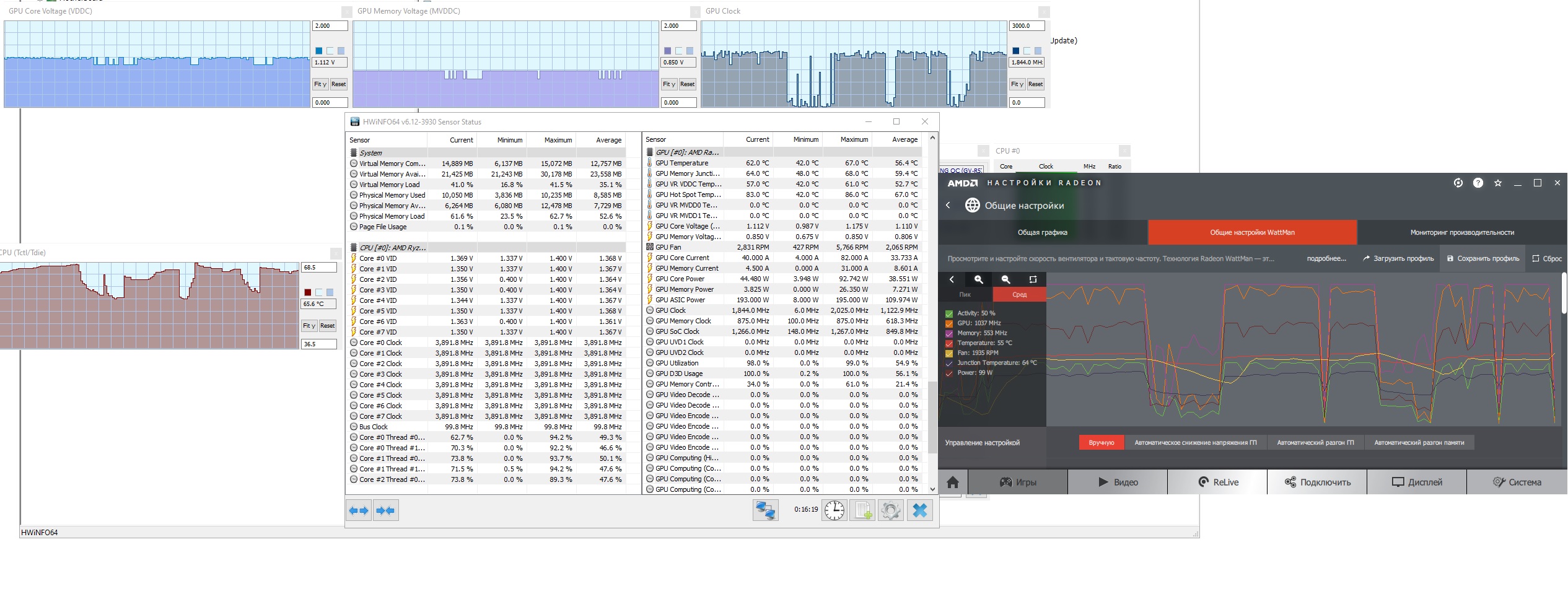Toggle the Memory 553 MHz legend checkbox
This screenshot has height=599, width=1568.
click(x=949, y=333)
